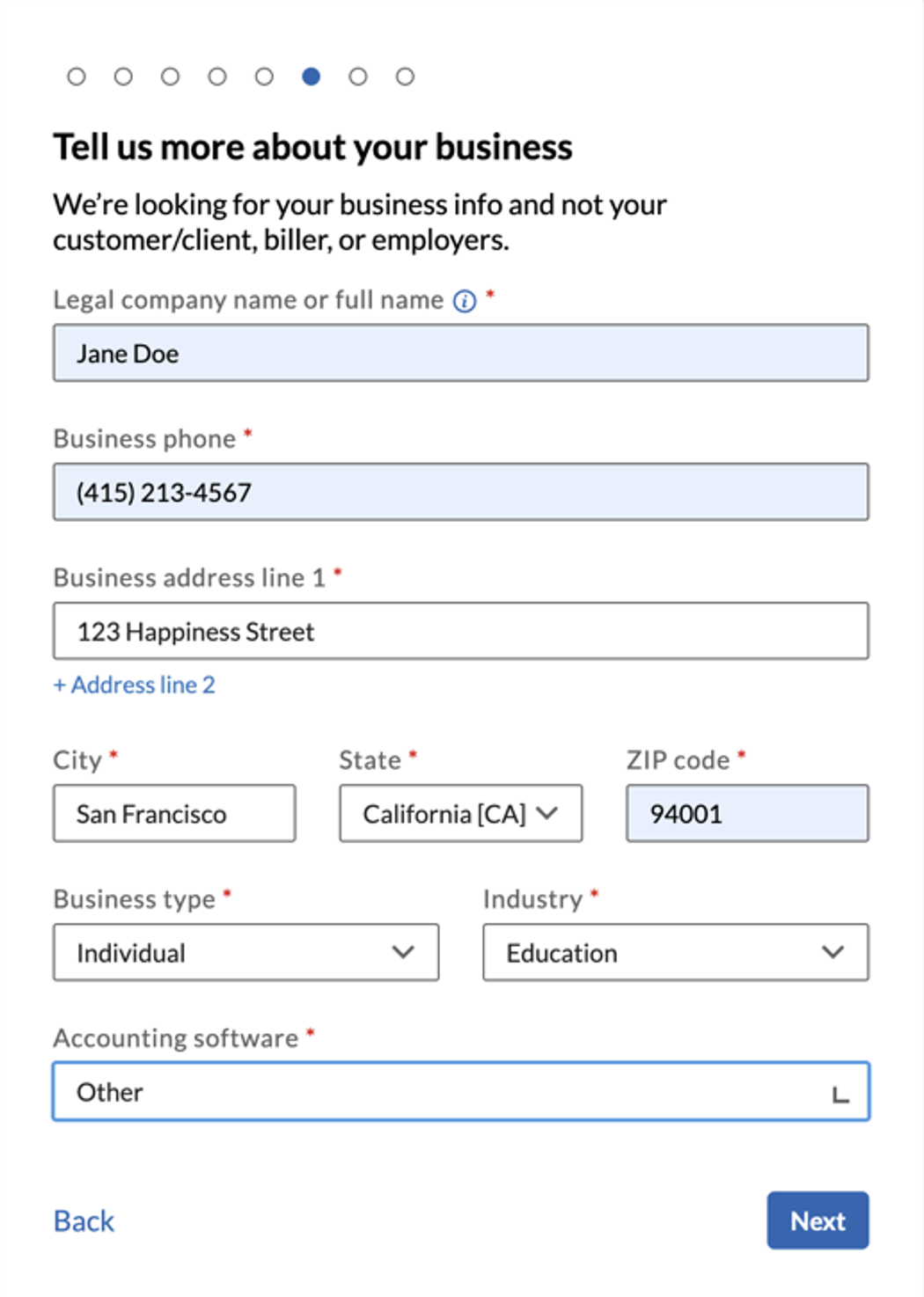Click the Back link

83,1220
